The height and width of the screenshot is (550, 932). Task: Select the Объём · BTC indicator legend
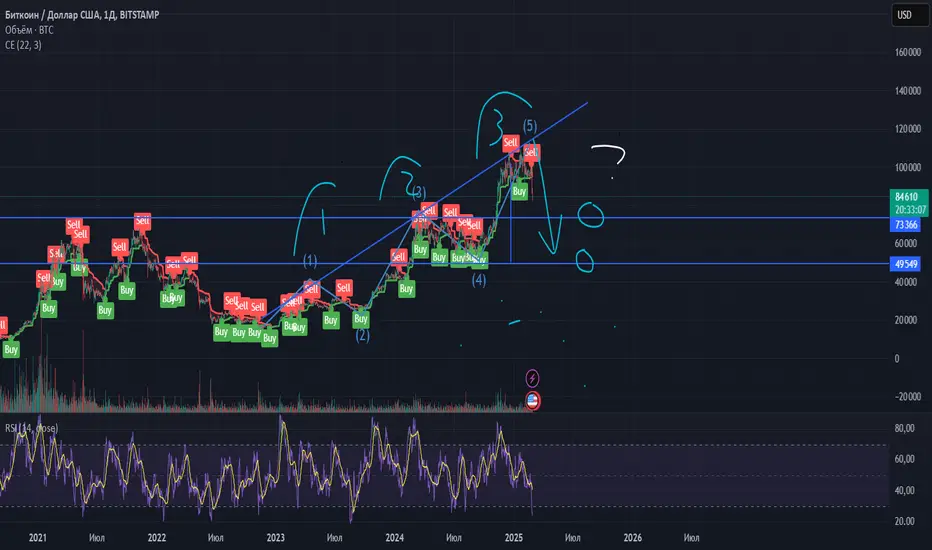click(x=29, y=30)
